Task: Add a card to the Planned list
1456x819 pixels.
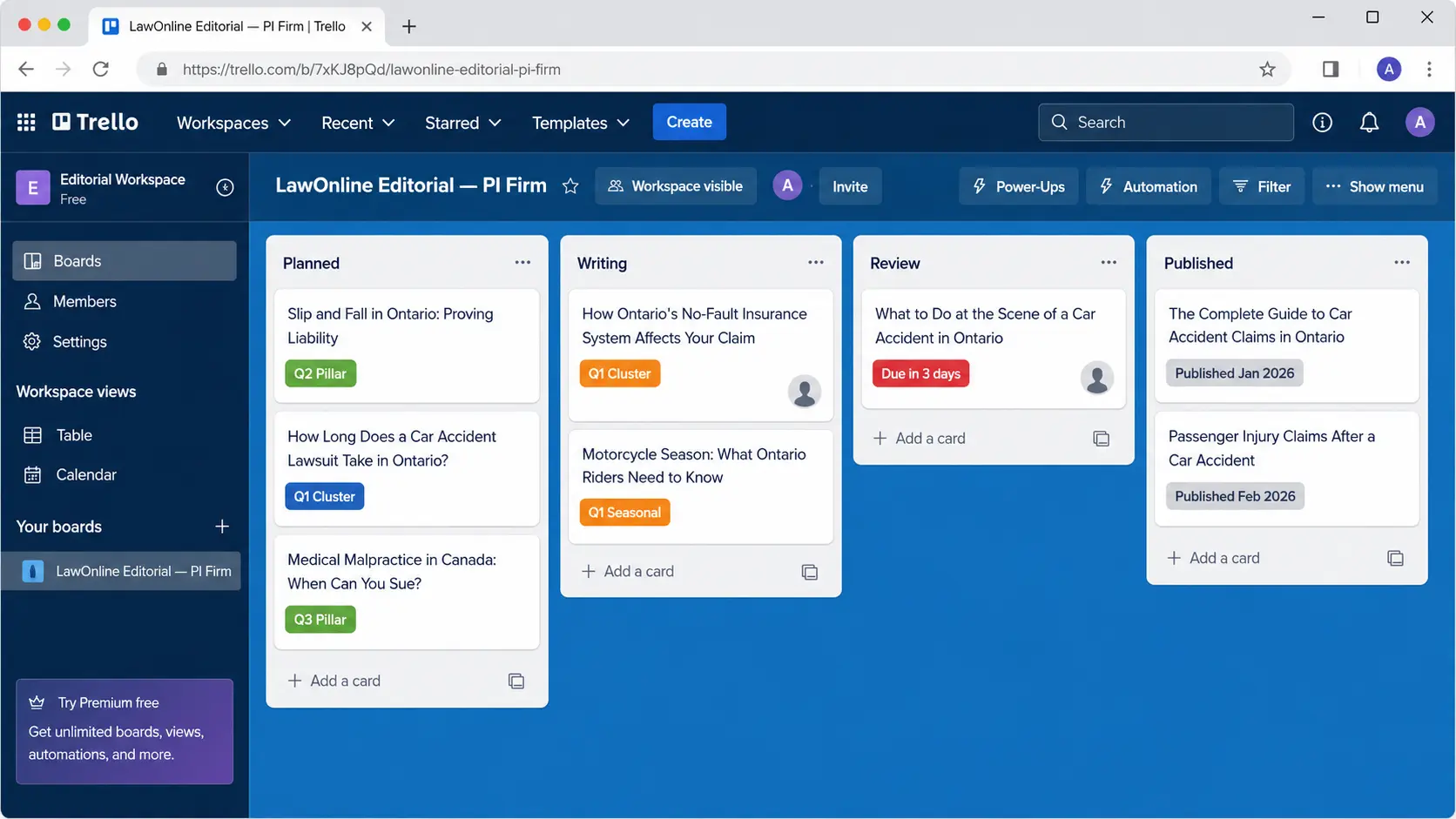Action: (334, 681)
